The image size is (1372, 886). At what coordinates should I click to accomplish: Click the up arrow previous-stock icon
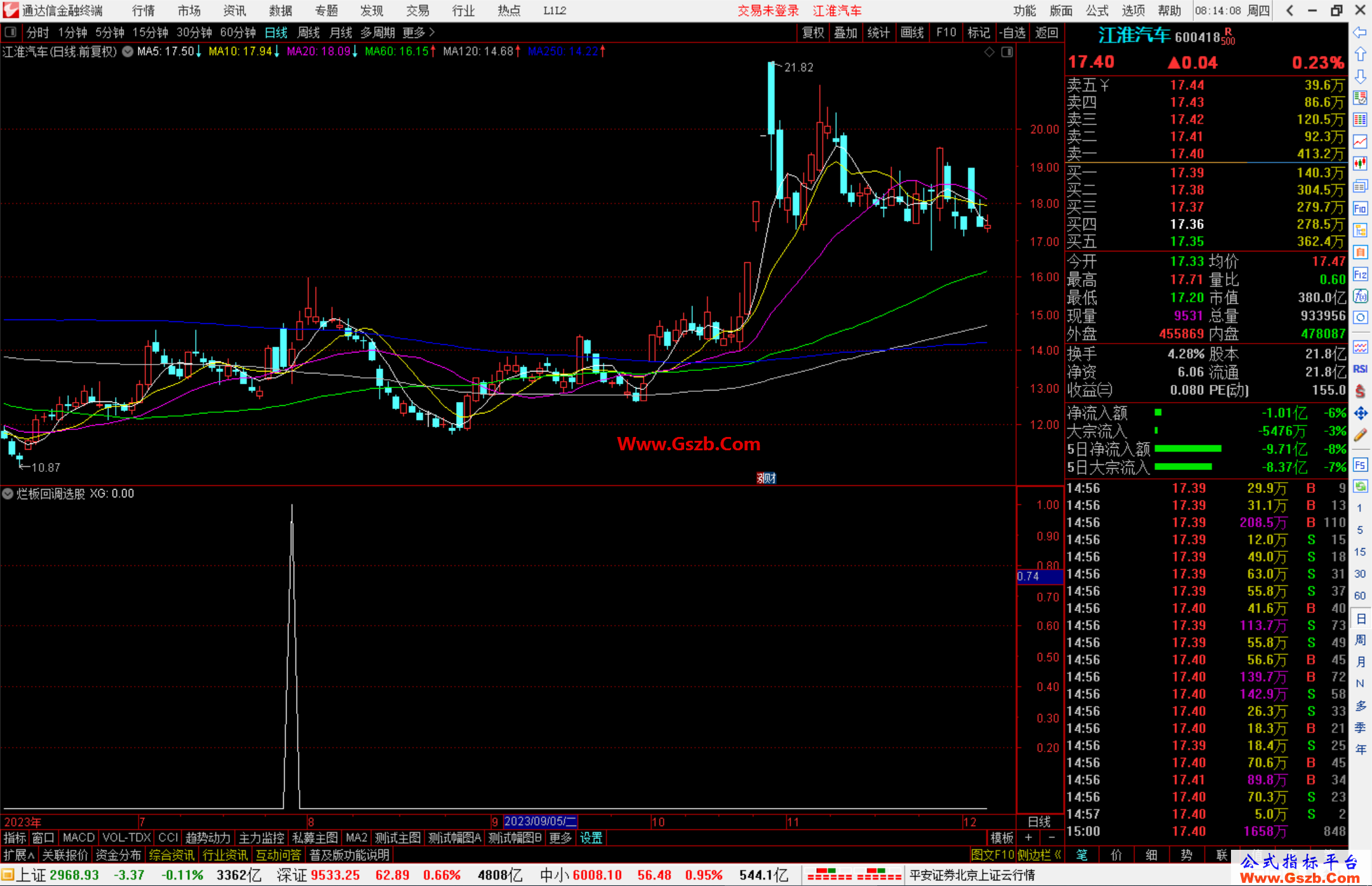(1360, 55)
